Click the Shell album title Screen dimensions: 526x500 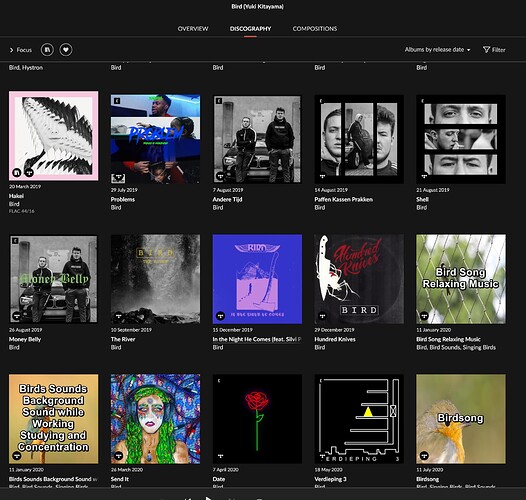[x=422, y=199]
